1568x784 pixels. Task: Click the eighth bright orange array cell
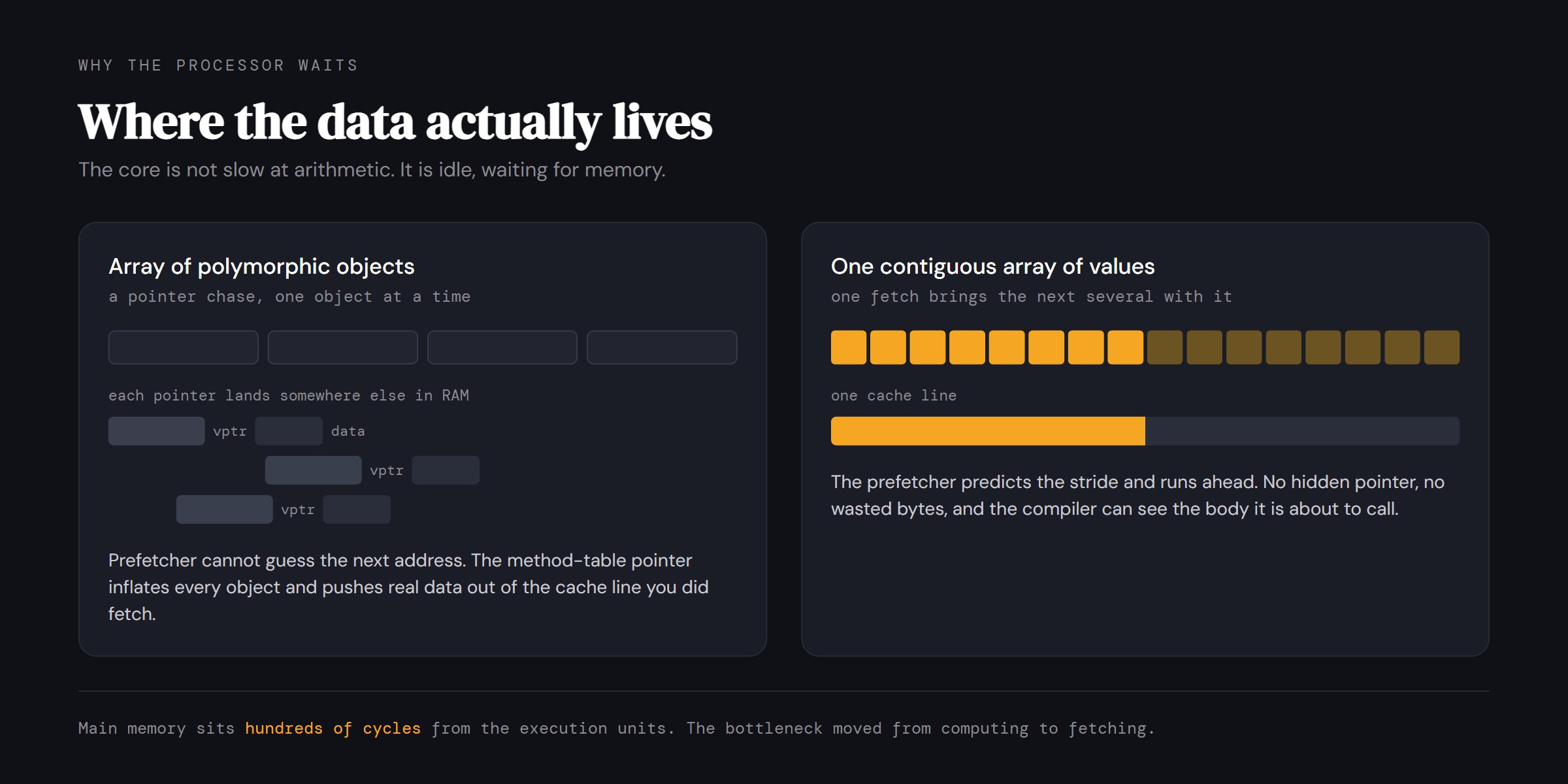click(x=1125, y=347)
